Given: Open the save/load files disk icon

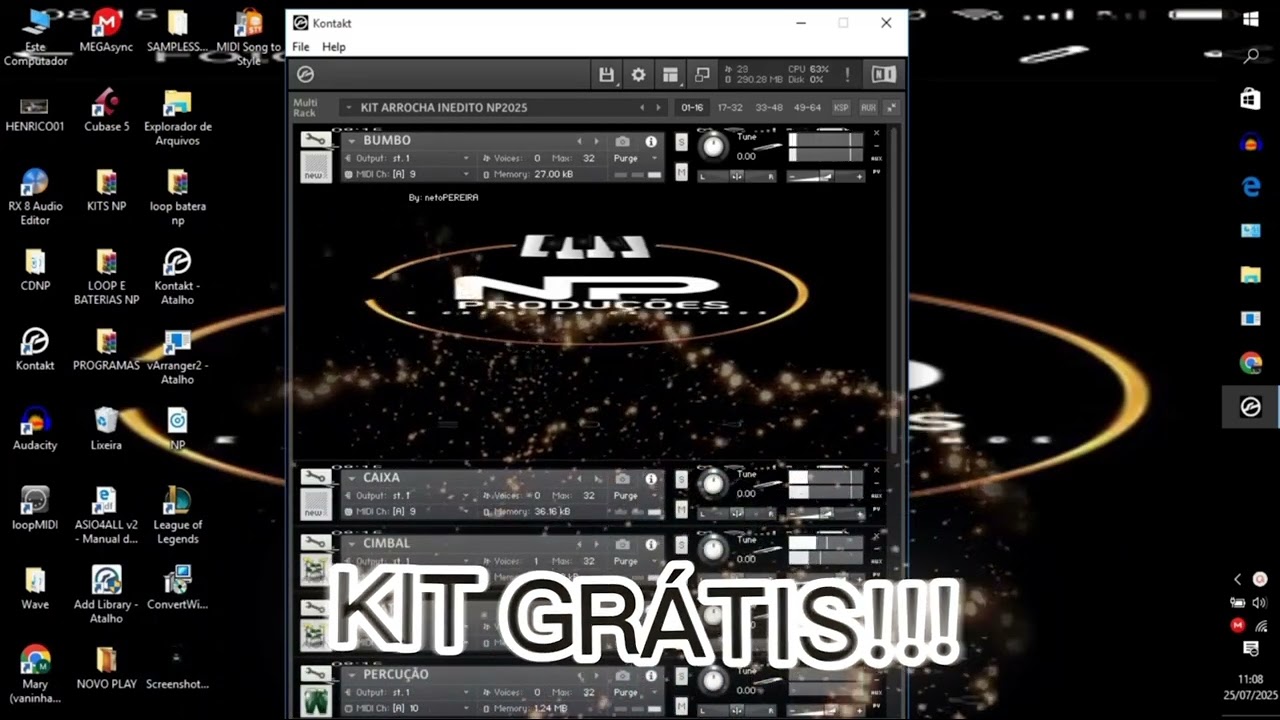Looking at the screenshot, I should (x=606, y=75).
